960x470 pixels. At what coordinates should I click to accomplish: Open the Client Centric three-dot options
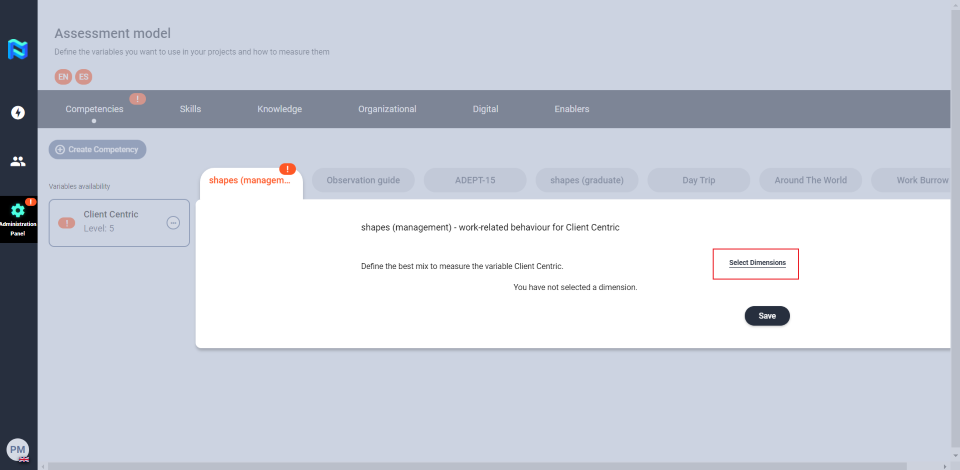(173, 222)
